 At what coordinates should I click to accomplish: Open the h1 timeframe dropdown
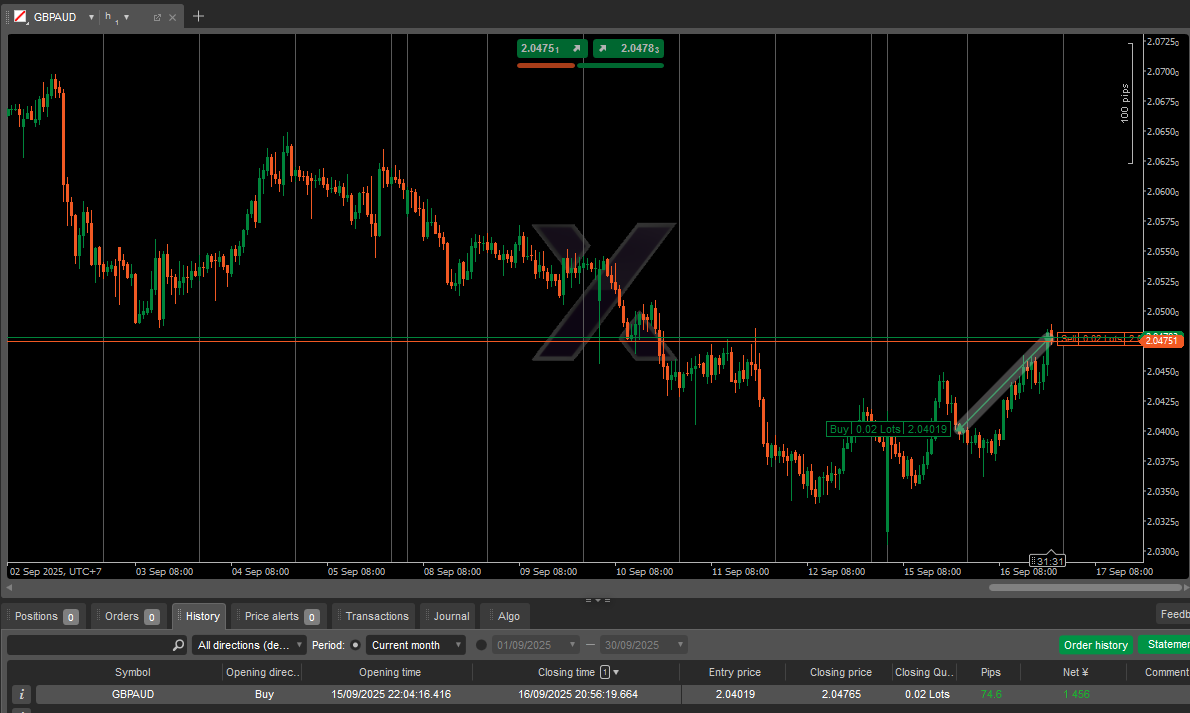[x=126, y=17]
